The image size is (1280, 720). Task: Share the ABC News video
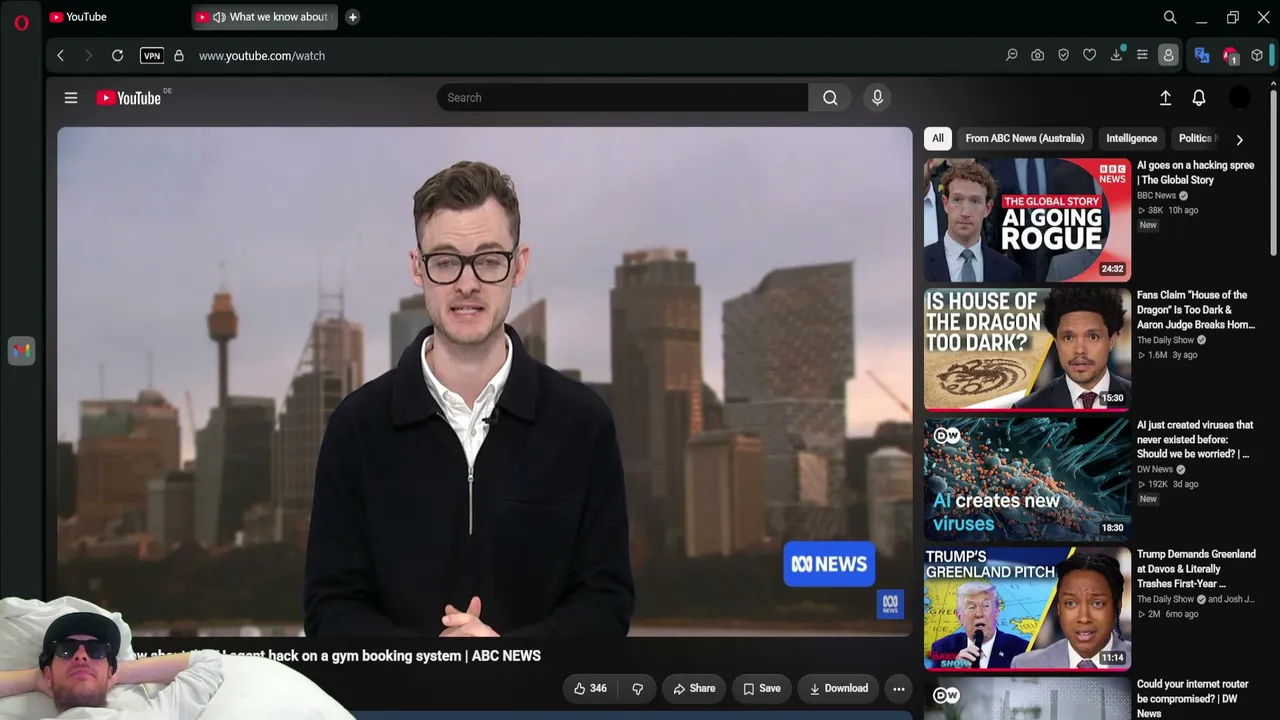tap(694, 689)
